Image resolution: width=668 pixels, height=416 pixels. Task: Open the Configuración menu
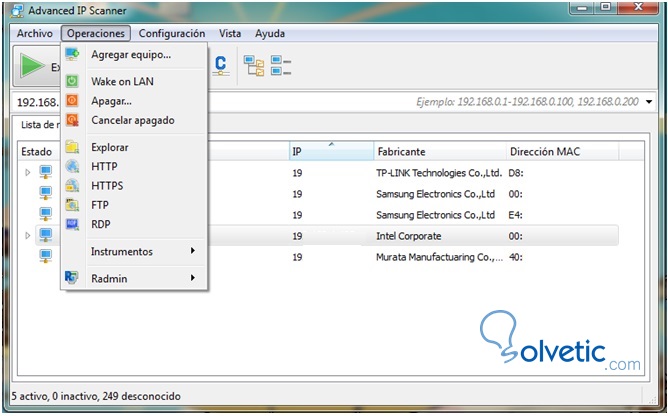pyautogui.click(x=172, y=33)
